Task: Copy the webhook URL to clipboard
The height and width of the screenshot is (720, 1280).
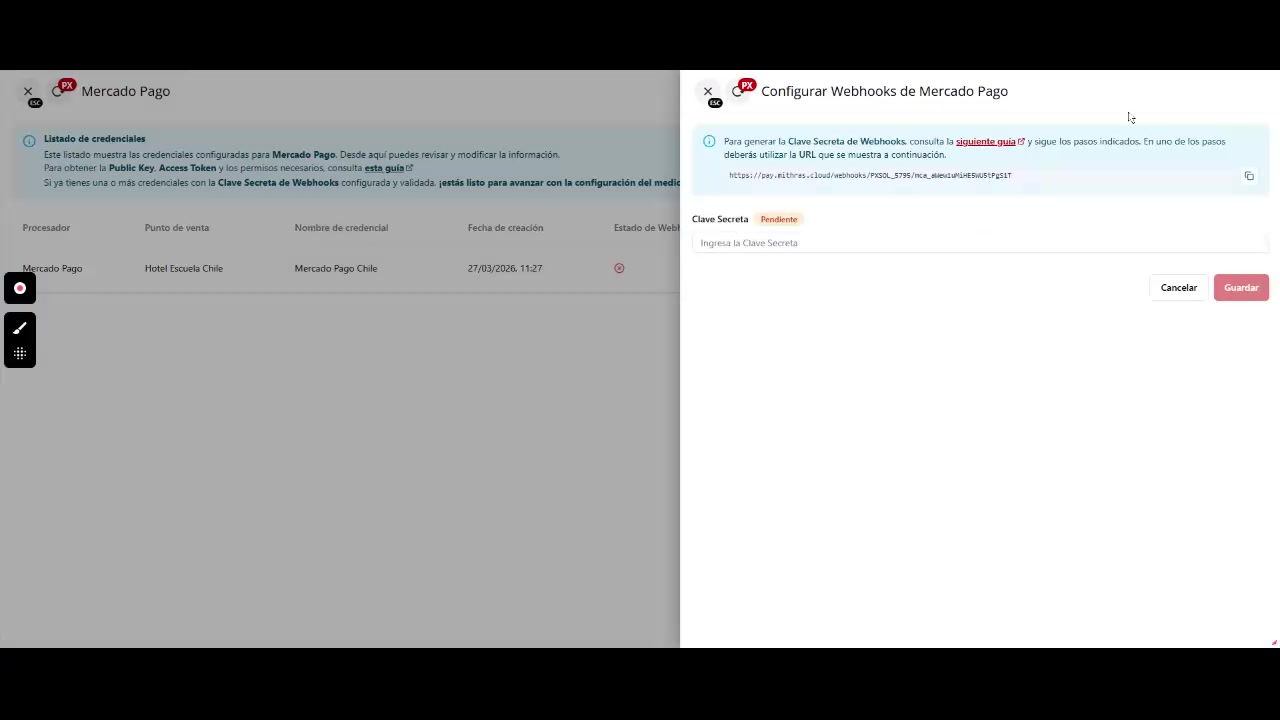Action: [x=1249, y=176]
